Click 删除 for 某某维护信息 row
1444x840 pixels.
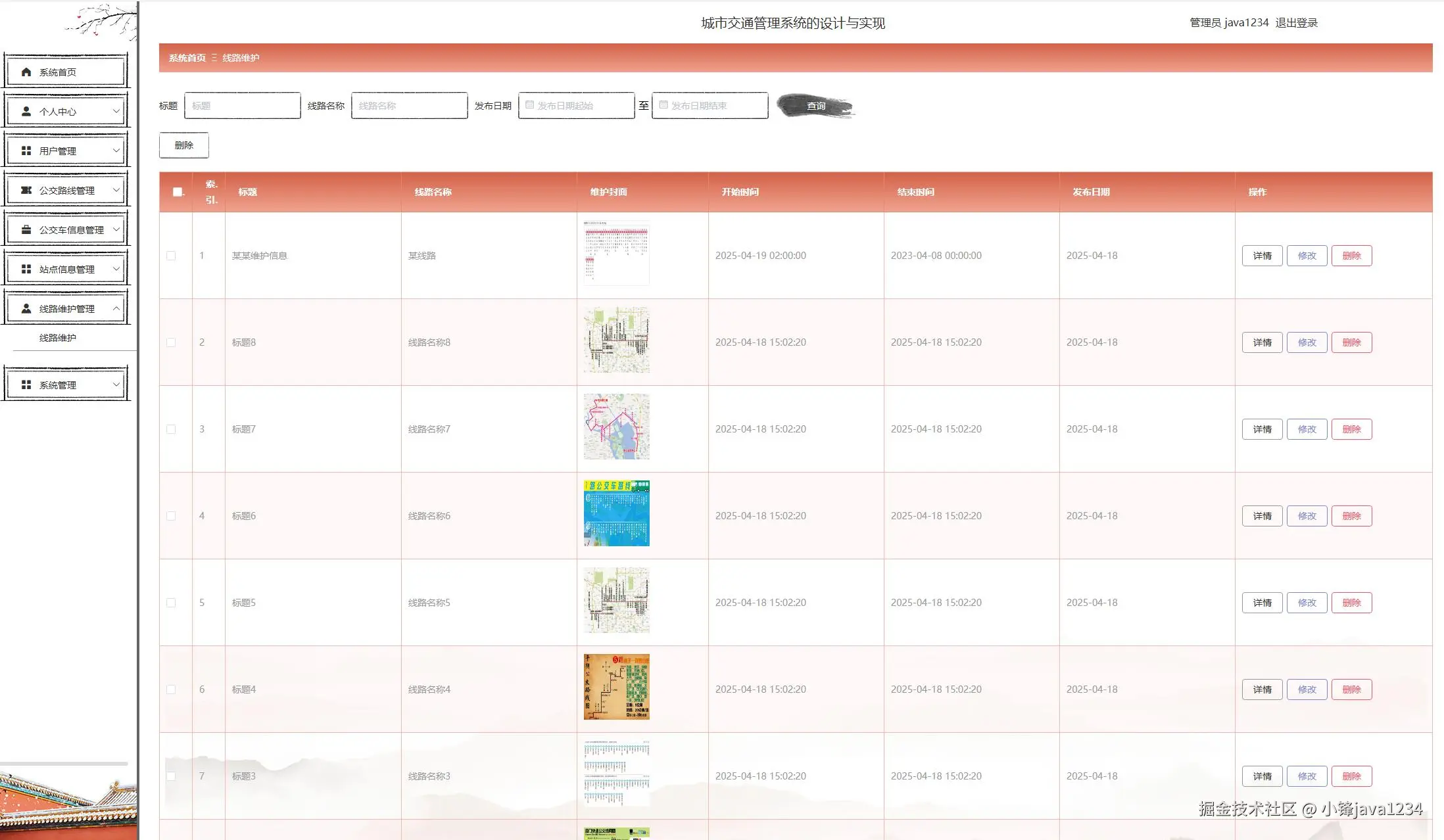click(x=1352, y=256)
